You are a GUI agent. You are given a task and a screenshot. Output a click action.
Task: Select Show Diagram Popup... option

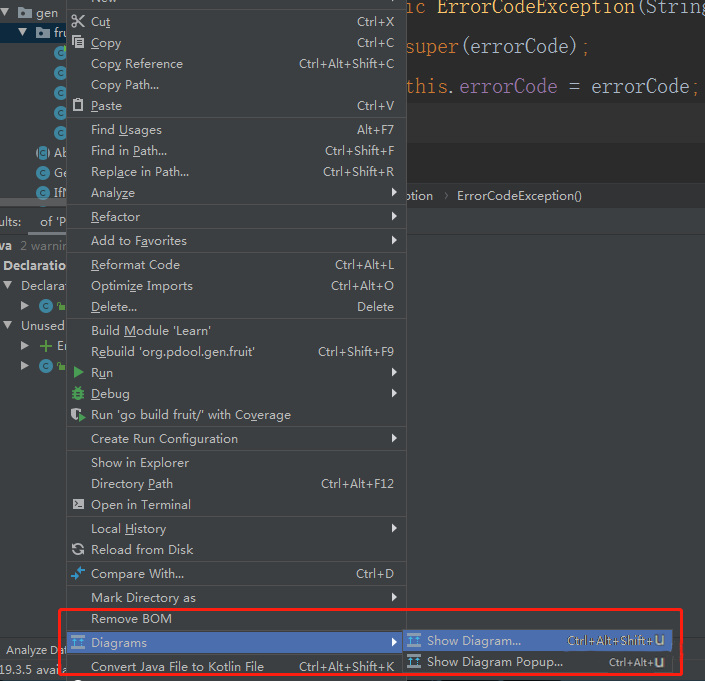point(494,662)
